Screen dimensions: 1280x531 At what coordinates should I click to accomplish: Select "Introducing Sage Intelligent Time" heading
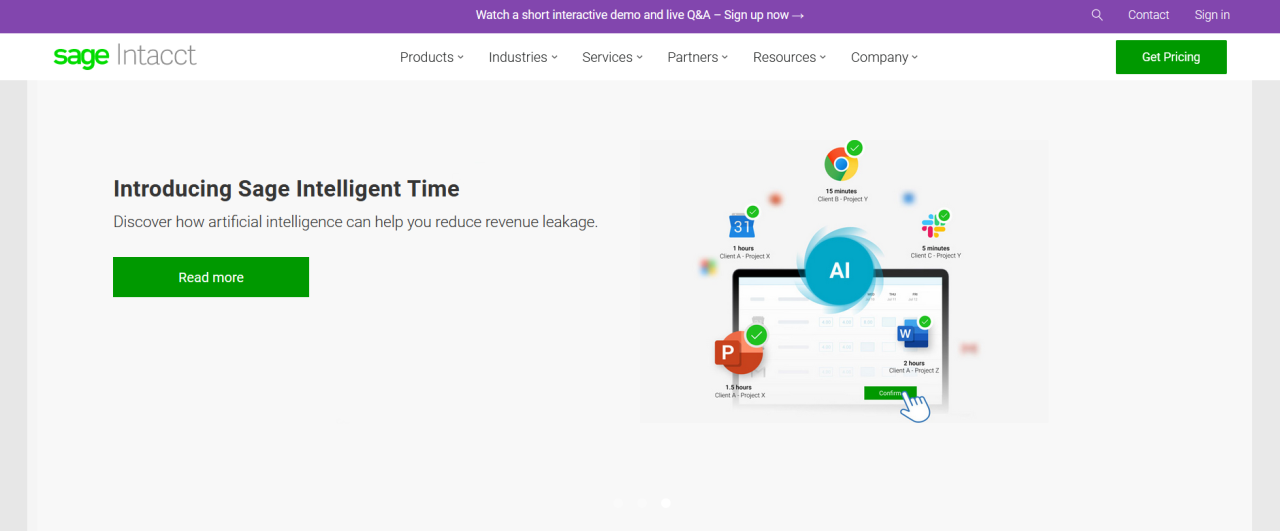[286, 189]
